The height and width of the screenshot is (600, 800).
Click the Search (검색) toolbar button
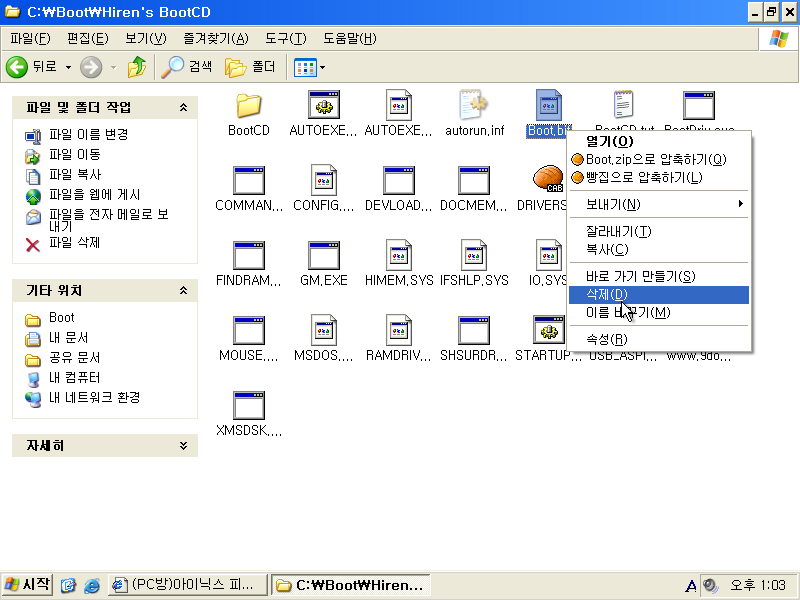(188, 67)
